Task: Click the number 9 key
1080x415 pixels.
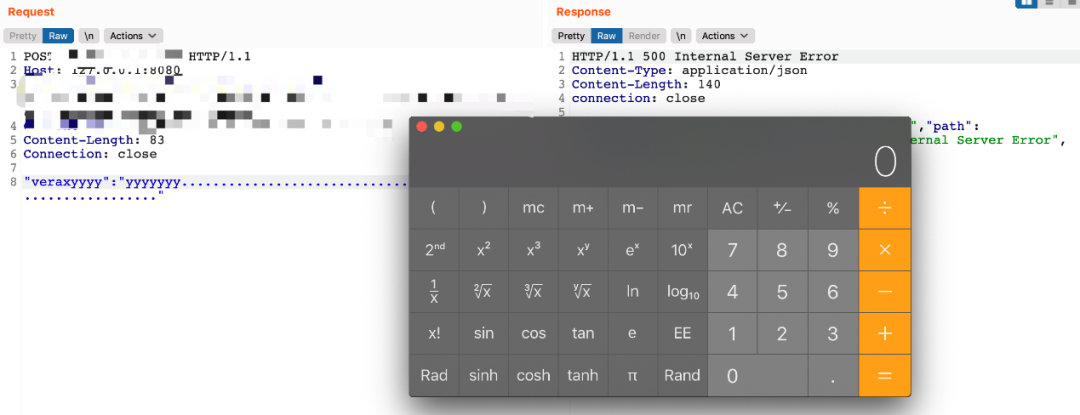Action: click(x=833, y=251)
